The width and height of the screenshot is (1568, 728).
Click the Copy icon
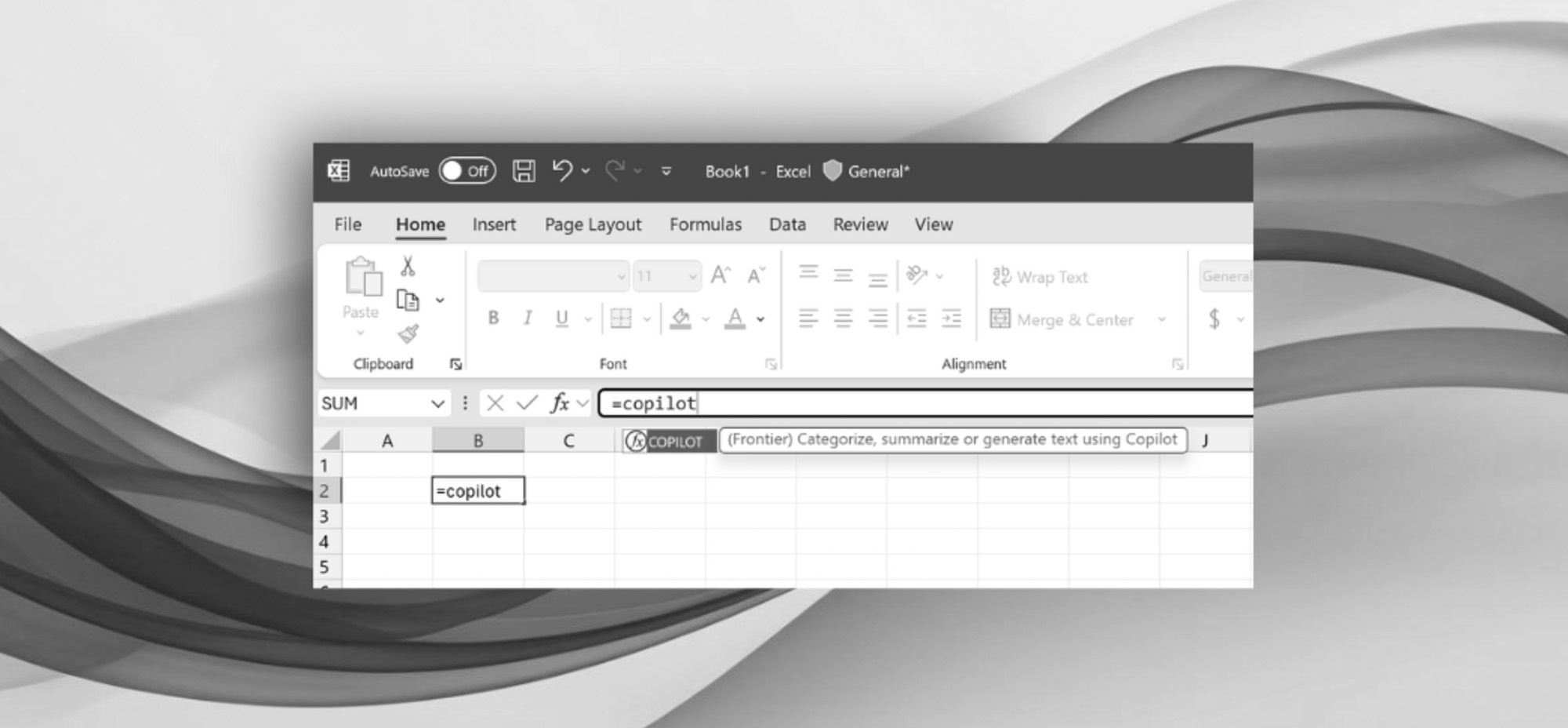point(408,300)
